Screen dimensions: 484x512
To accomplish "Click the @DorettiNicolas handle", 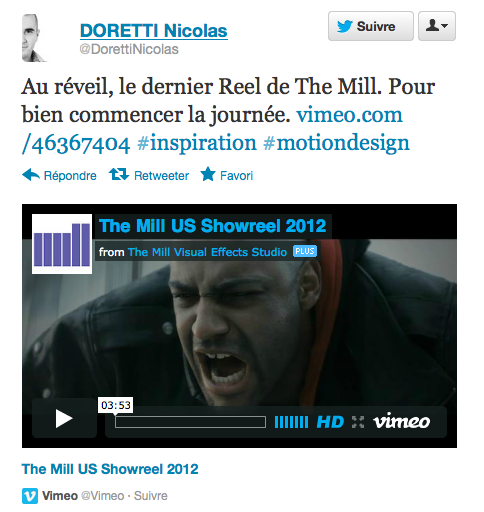I will pyautogui.click(x=129, y=49).
